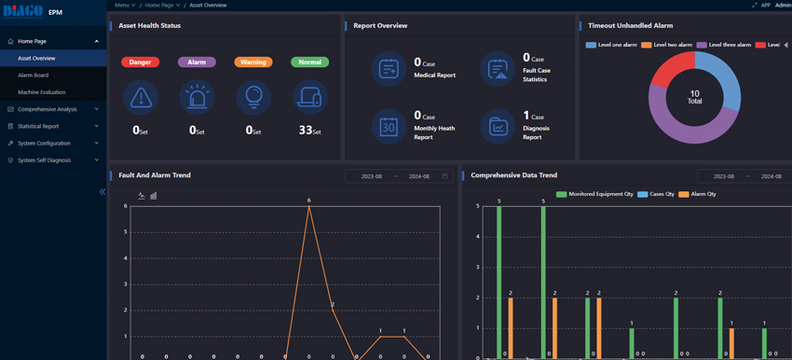Click the System Configuration wrench icon
Image resolution: width=792 pixels, height=360 pixels.
(x=11, y=143)
